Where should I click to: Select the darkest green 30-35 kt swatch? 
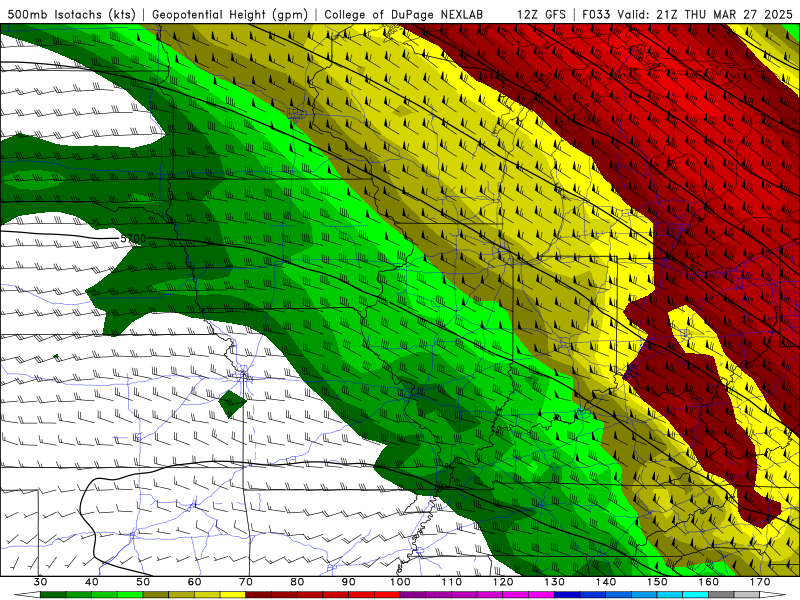[x=53, y=595]
